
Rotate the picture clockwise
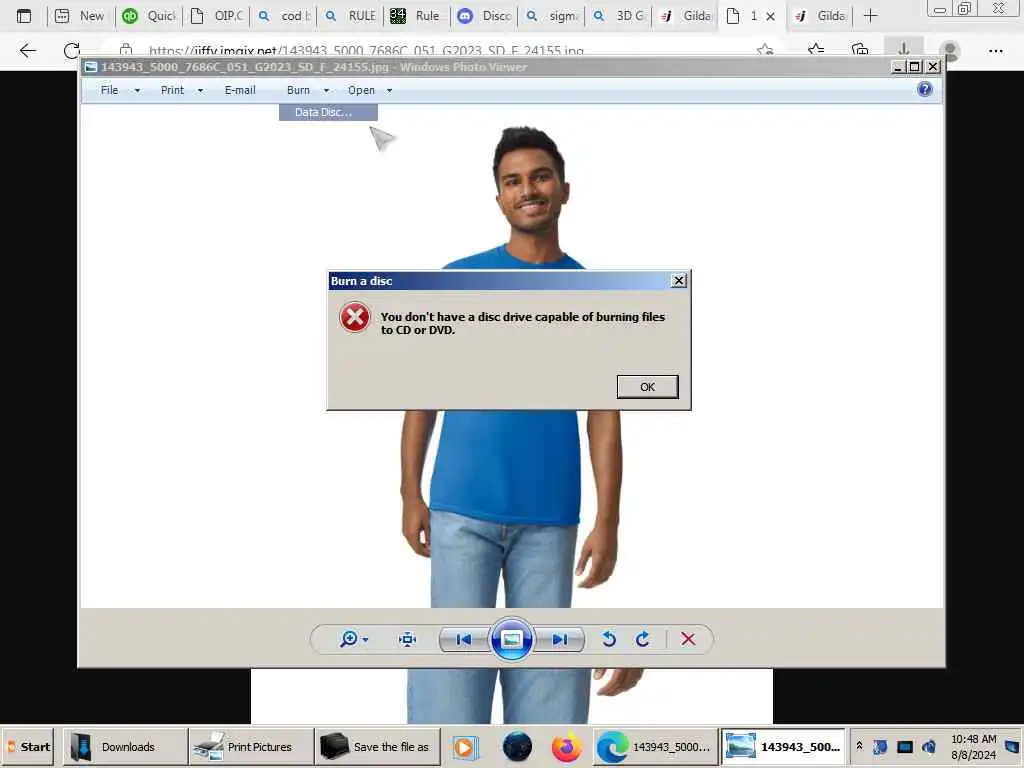643,639
